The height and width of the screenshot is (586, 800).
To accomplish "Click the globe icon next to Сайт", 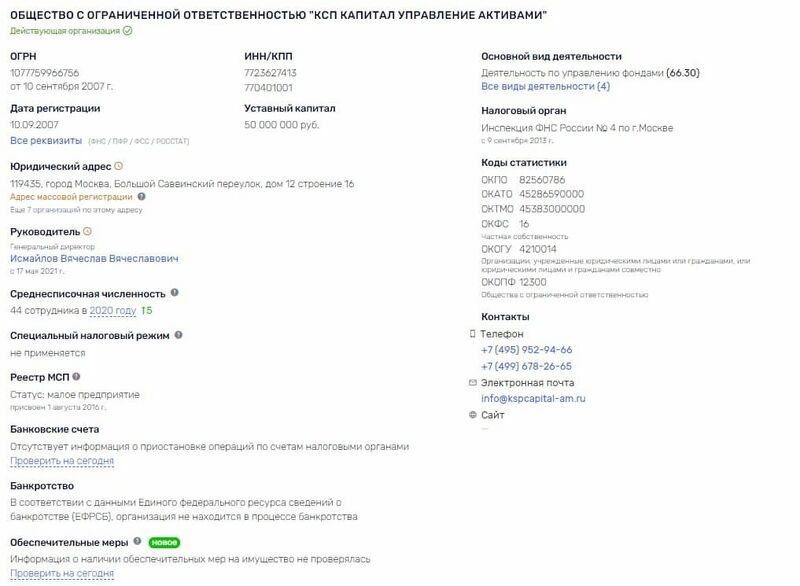I will tap(472, 415).
